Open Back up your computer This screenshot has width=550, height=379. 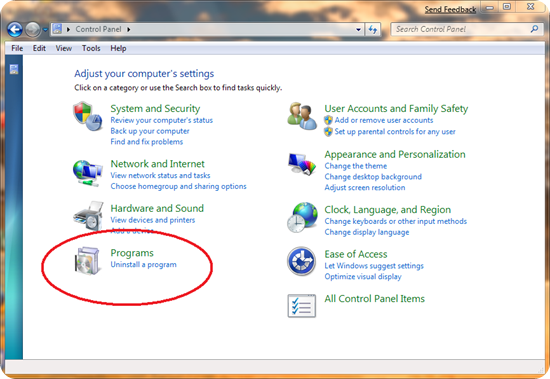pos(150,131)
